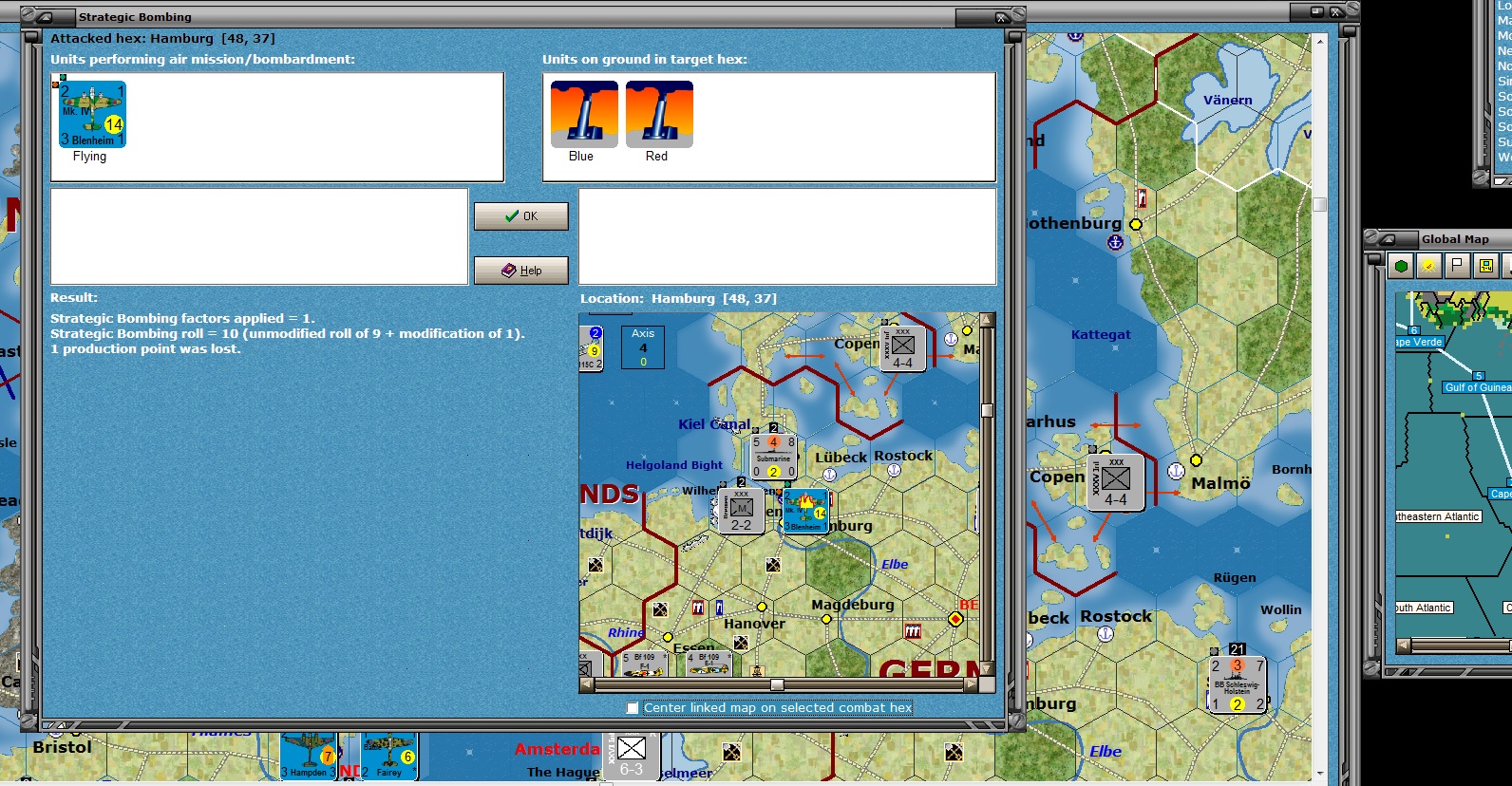Viewport: 1512px width, 786px height.
Task: Click the Global Map scroll left arrow
Action: (1403, 646)
